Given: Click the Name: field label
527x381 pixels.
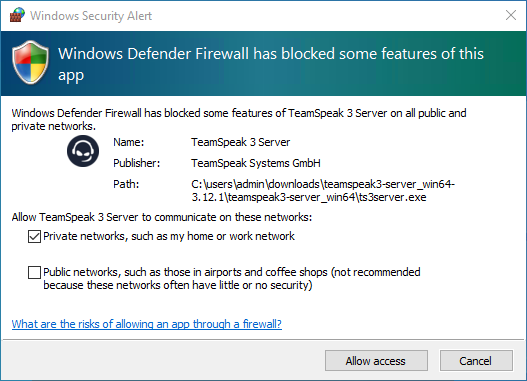Looking at the screenshot, I should click(x=129, y=142).
